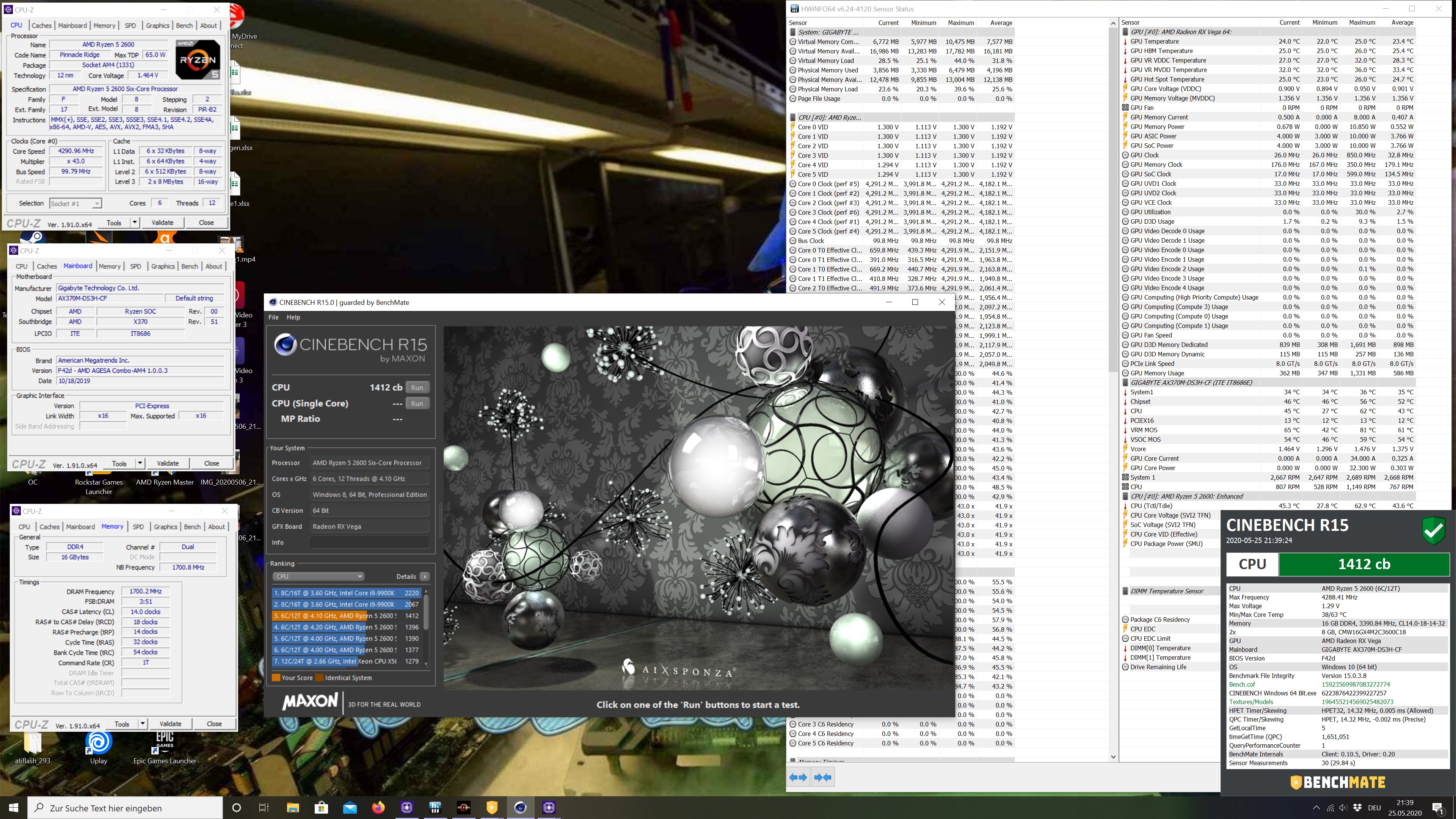This screenshot has width=1456, height=819.
Task: Open Epic Games Launcher desktop shortcut
Action: [x=165, y=747]
